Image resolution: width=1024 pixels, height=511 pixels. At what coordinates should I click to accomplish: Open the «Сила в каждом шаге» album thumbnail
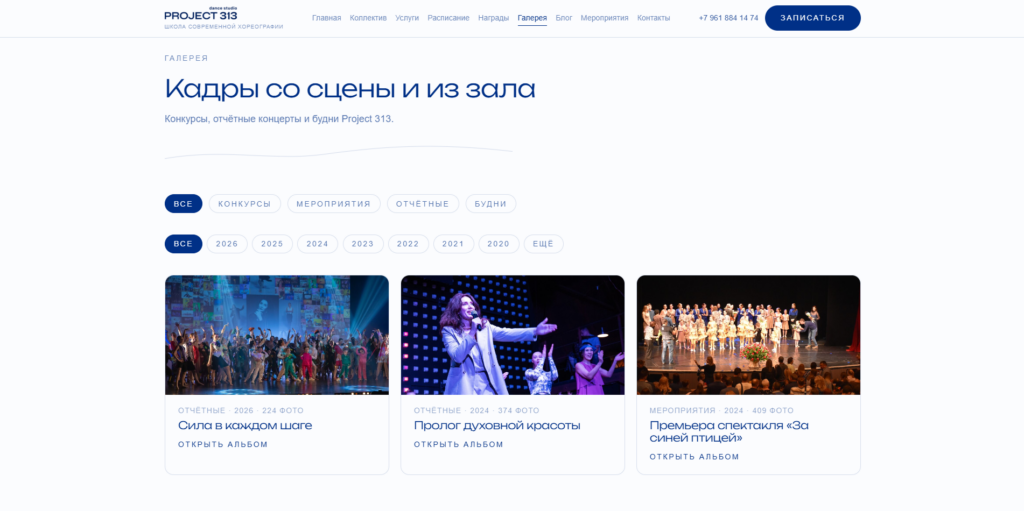point(277,335)
